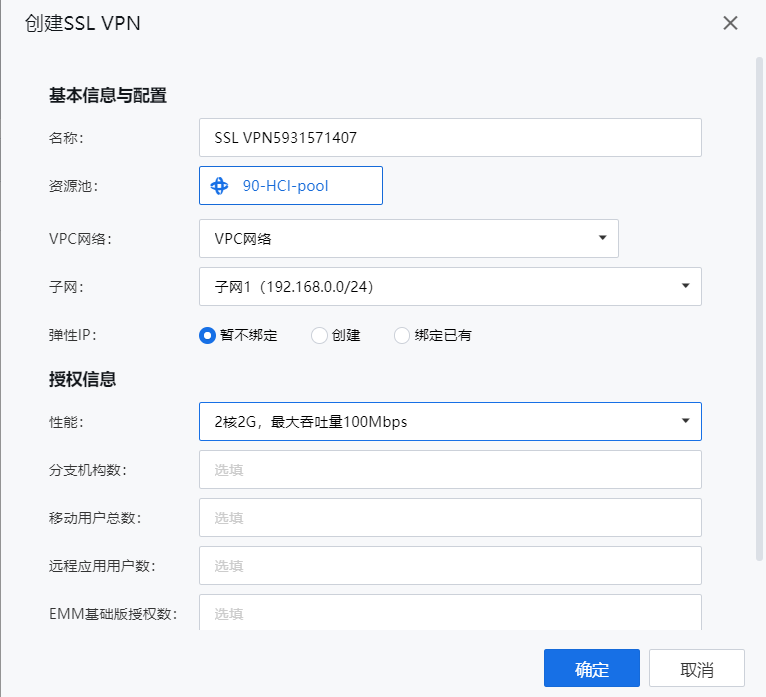The height and width of the screenshot is (697, 766).
Task: Open the 性能 dropdown list
Action: (x=450, y=422)
